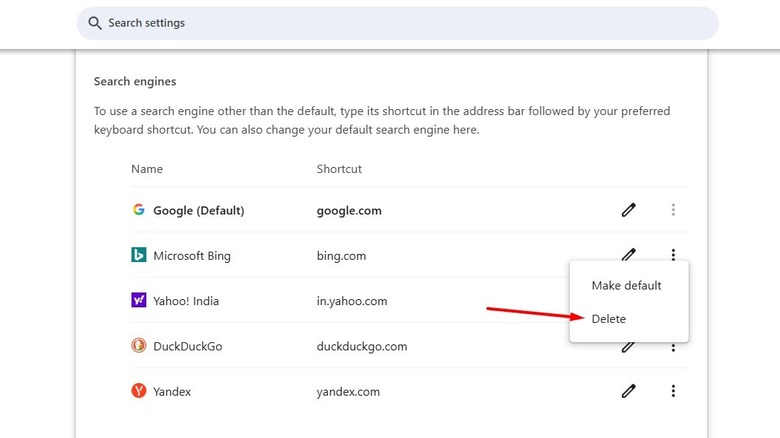Click the red Yandex logo icon
This screenshot has height=438, width=780.
[139, 391]
